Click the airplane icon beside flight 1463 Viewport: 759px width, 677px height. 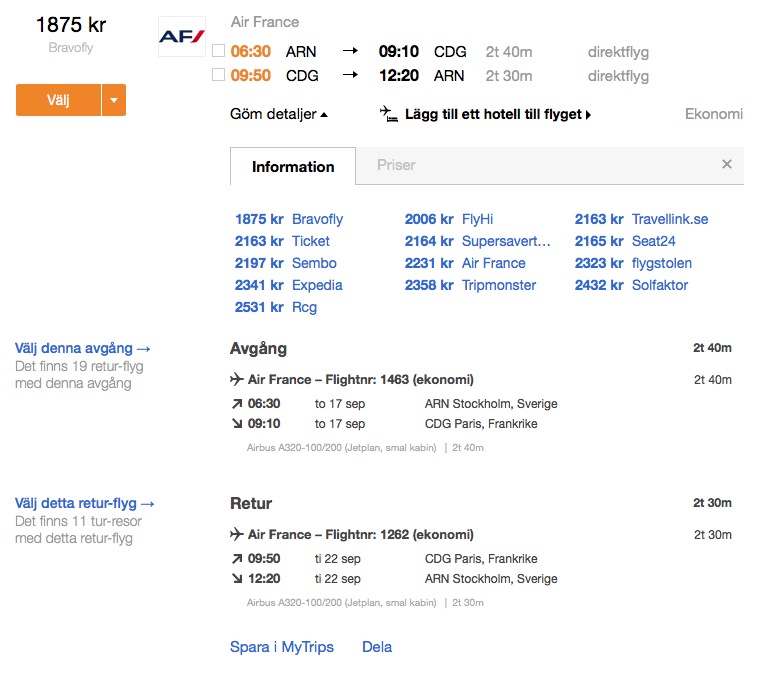[237, 380]
